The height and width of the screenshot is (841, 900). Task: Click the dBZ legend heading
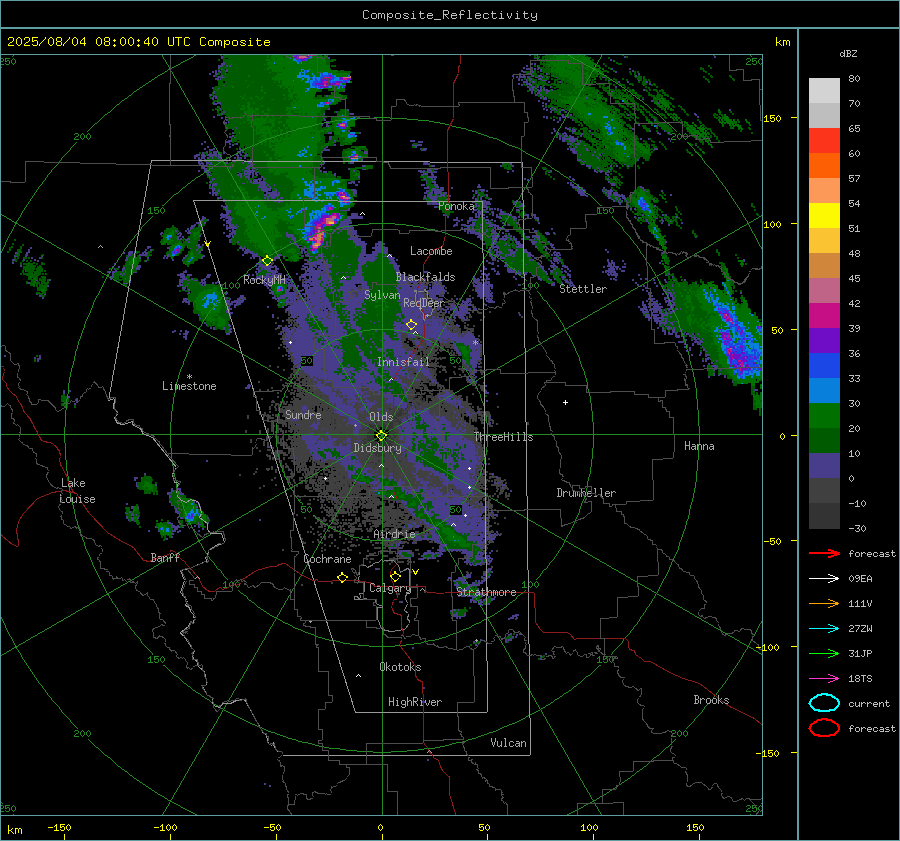pos(848,53)
